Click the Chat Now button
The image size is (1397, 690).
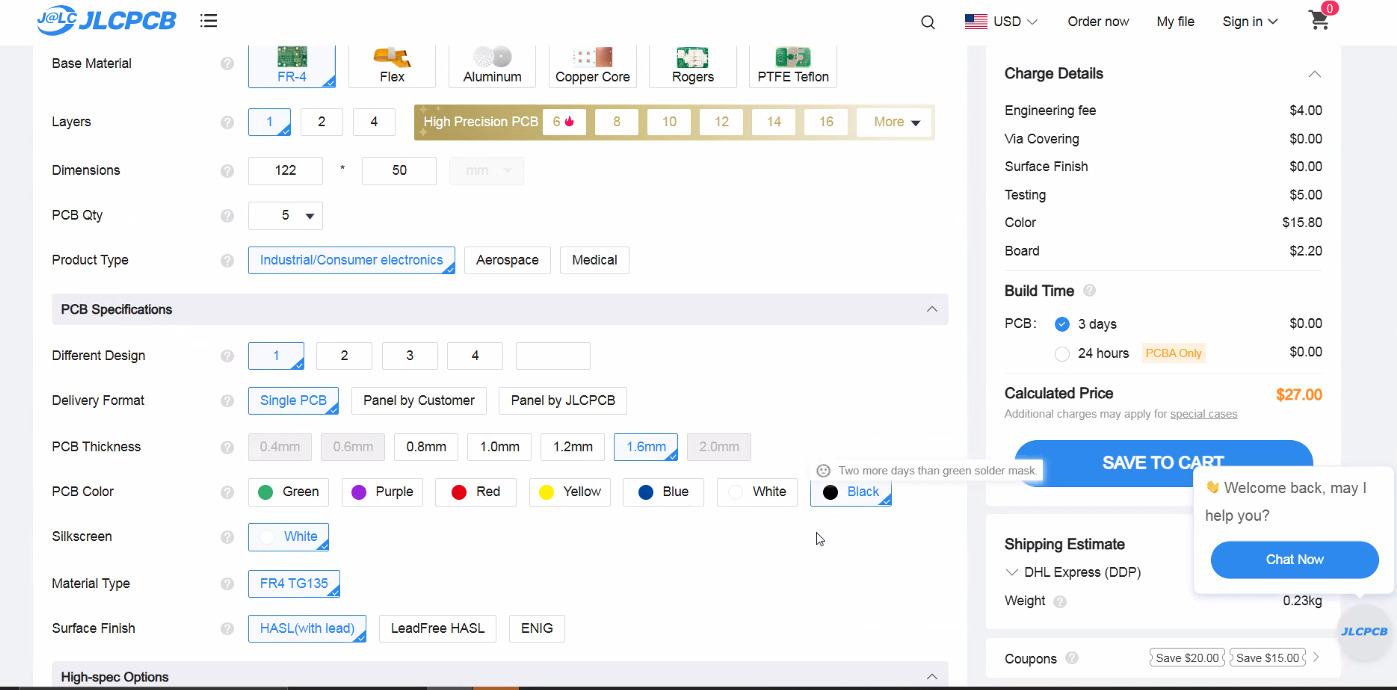tap(1294, 560)
